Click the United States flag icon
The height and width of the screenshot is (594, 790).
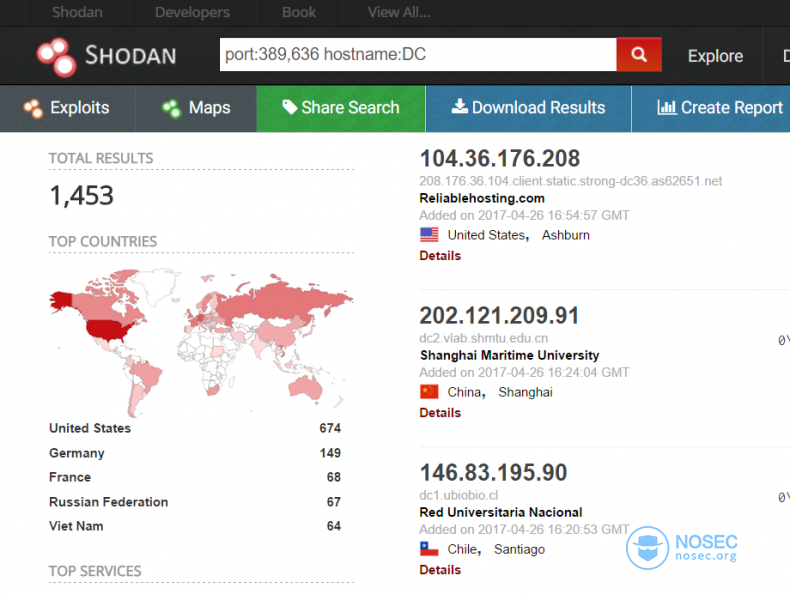[x=429, y=235]
